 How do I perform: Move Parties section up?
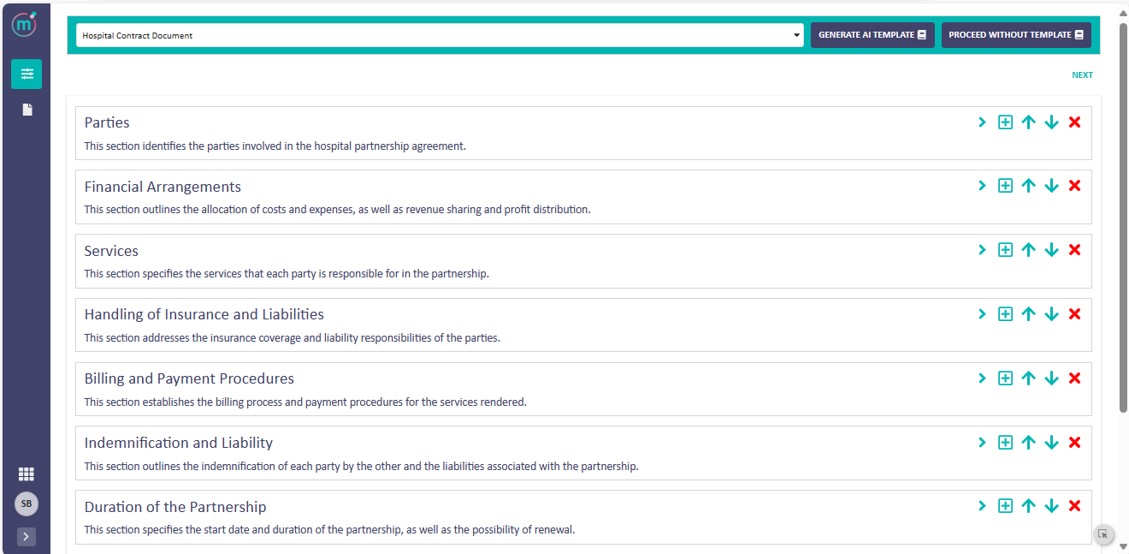(x=1028, y=122)
